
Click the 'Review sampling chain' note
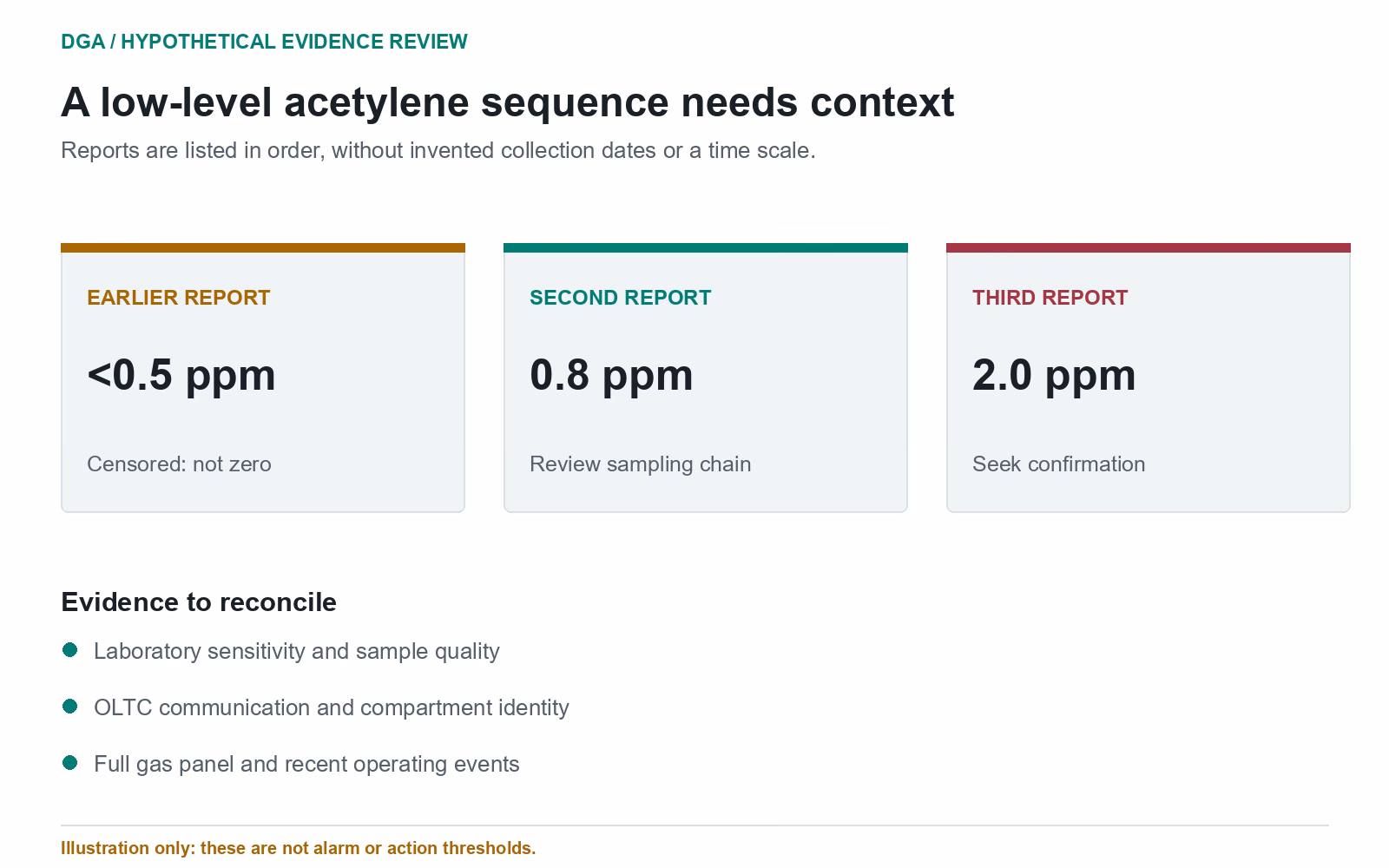(641, 464)
